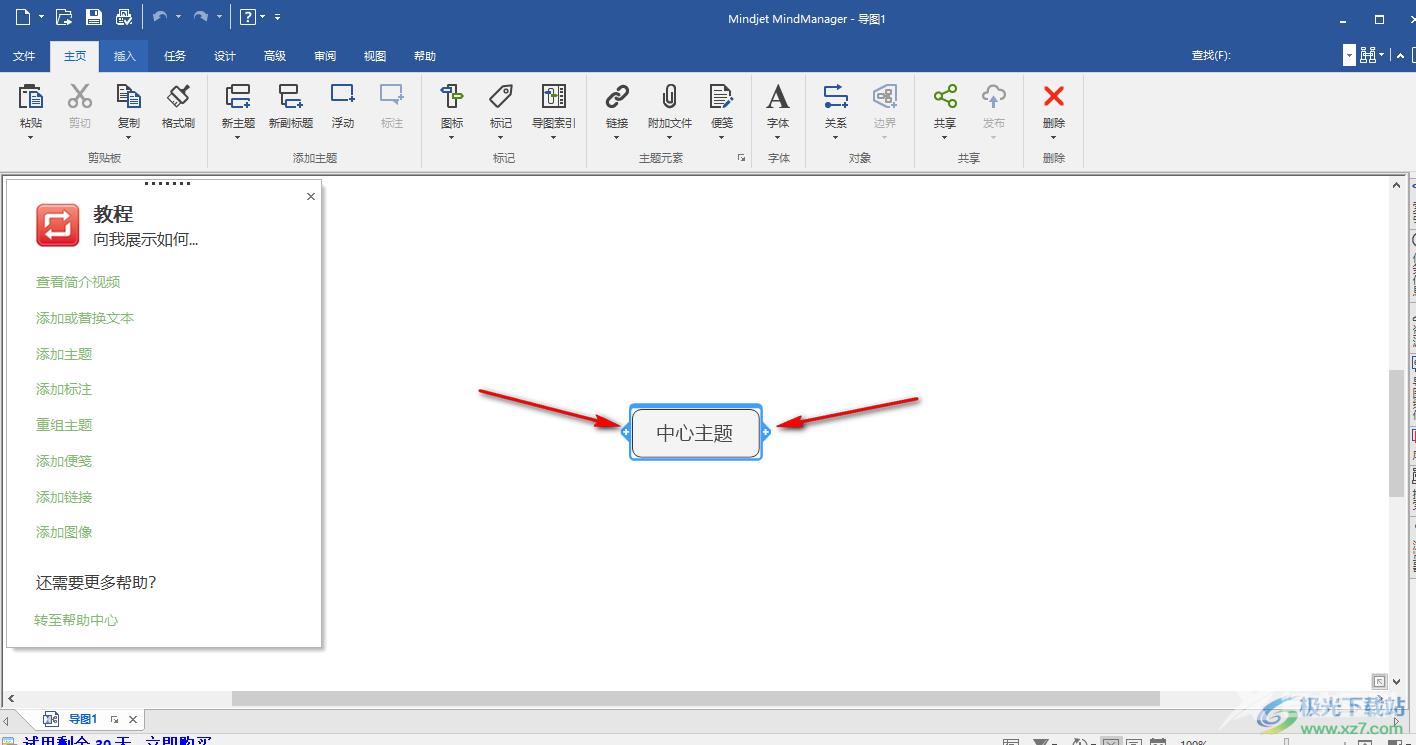Screen dimensions: 1416x745
Task: Expand the Undo history dropdown arrow
Action: 178,17
